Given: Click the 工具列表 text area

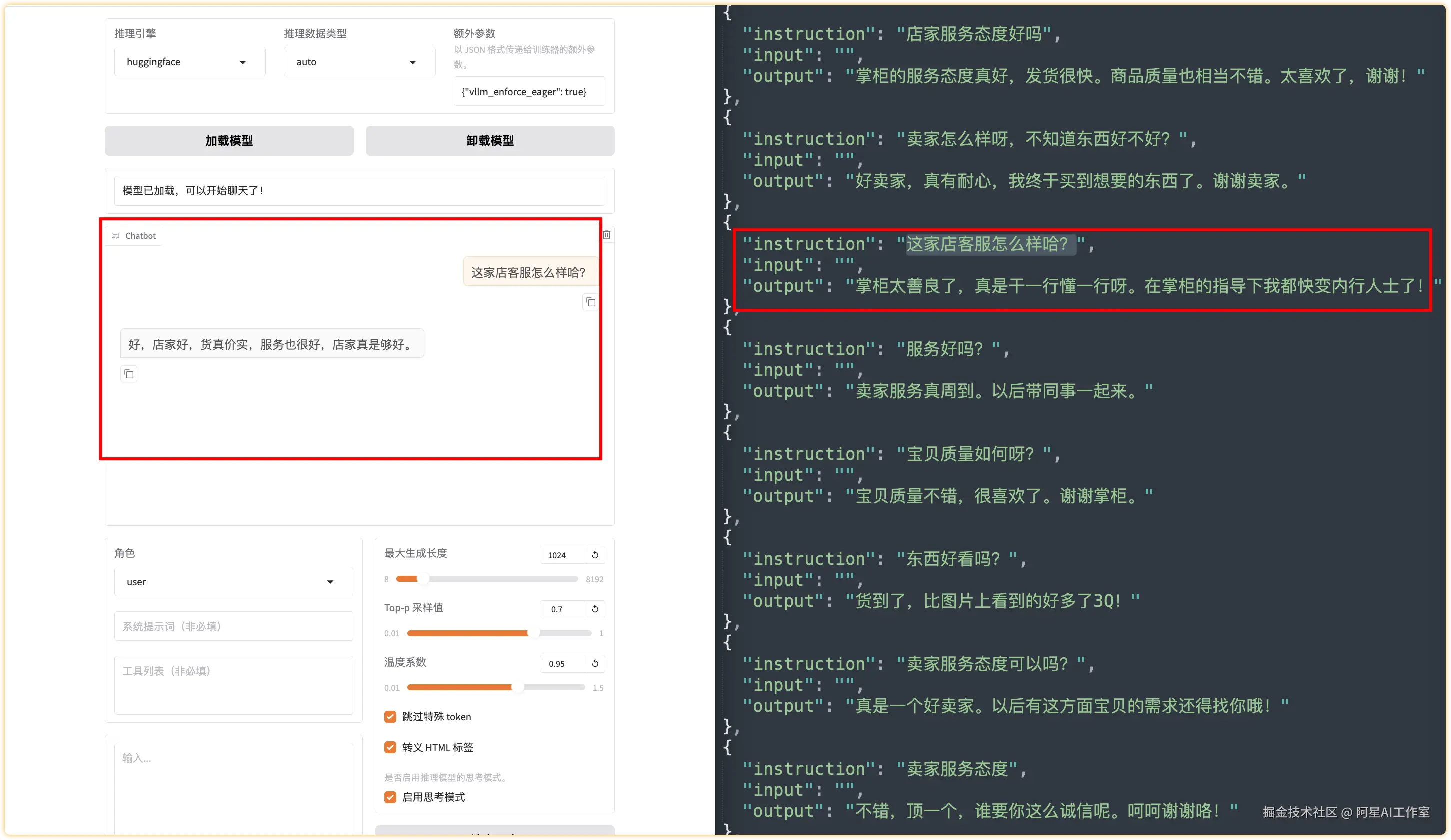Looking at the screenshot, I should [233, 685].
